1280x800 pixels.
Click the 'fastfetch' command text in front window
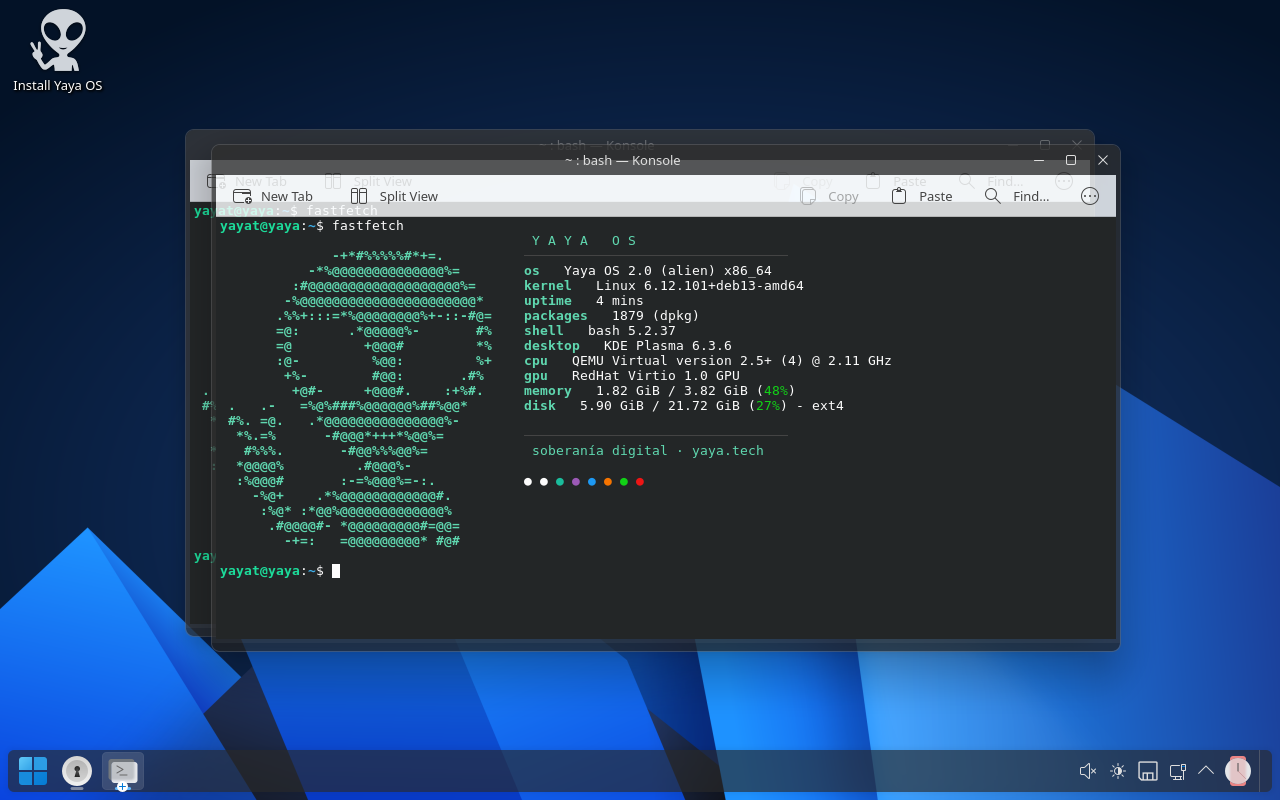368,226
